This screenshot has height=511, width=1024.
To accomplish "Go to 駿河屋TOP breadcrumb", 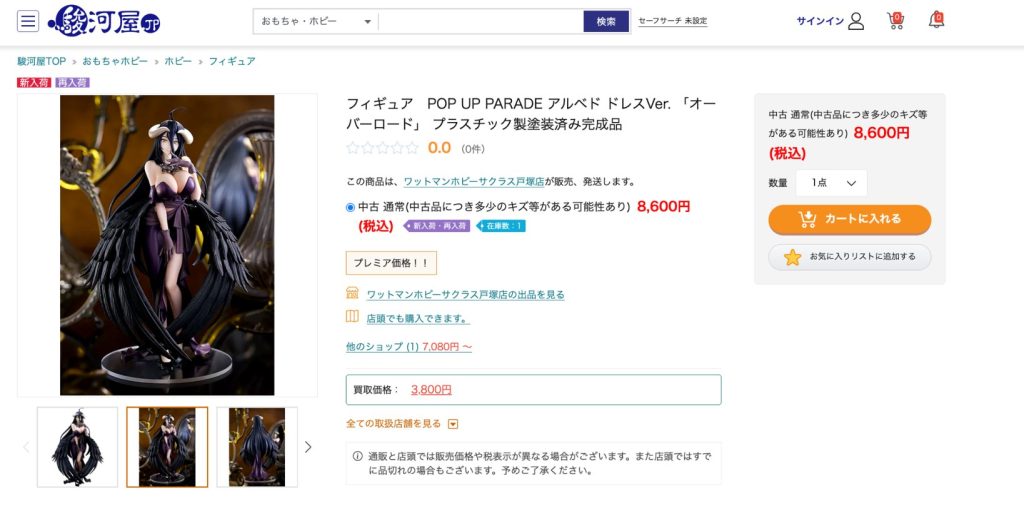I will pyautogui.click(x=41, y=62).
